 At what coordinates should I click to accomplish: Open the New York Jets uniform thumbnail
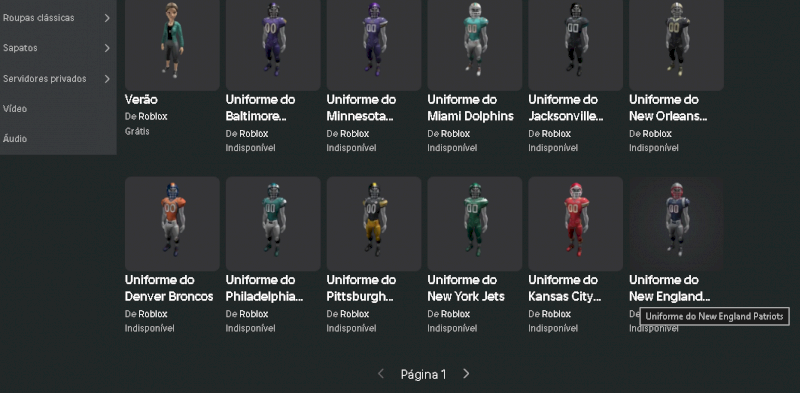coord(475,224)
